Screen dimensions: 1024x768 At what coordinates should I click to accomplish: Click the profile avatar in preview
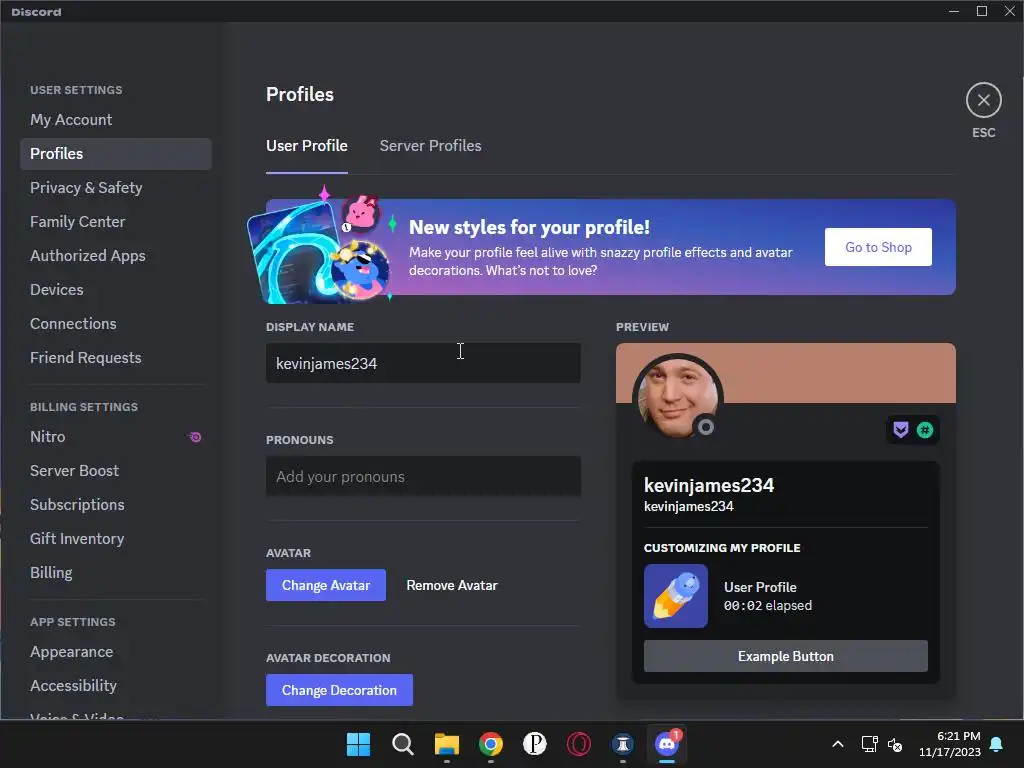click(677, 397)
